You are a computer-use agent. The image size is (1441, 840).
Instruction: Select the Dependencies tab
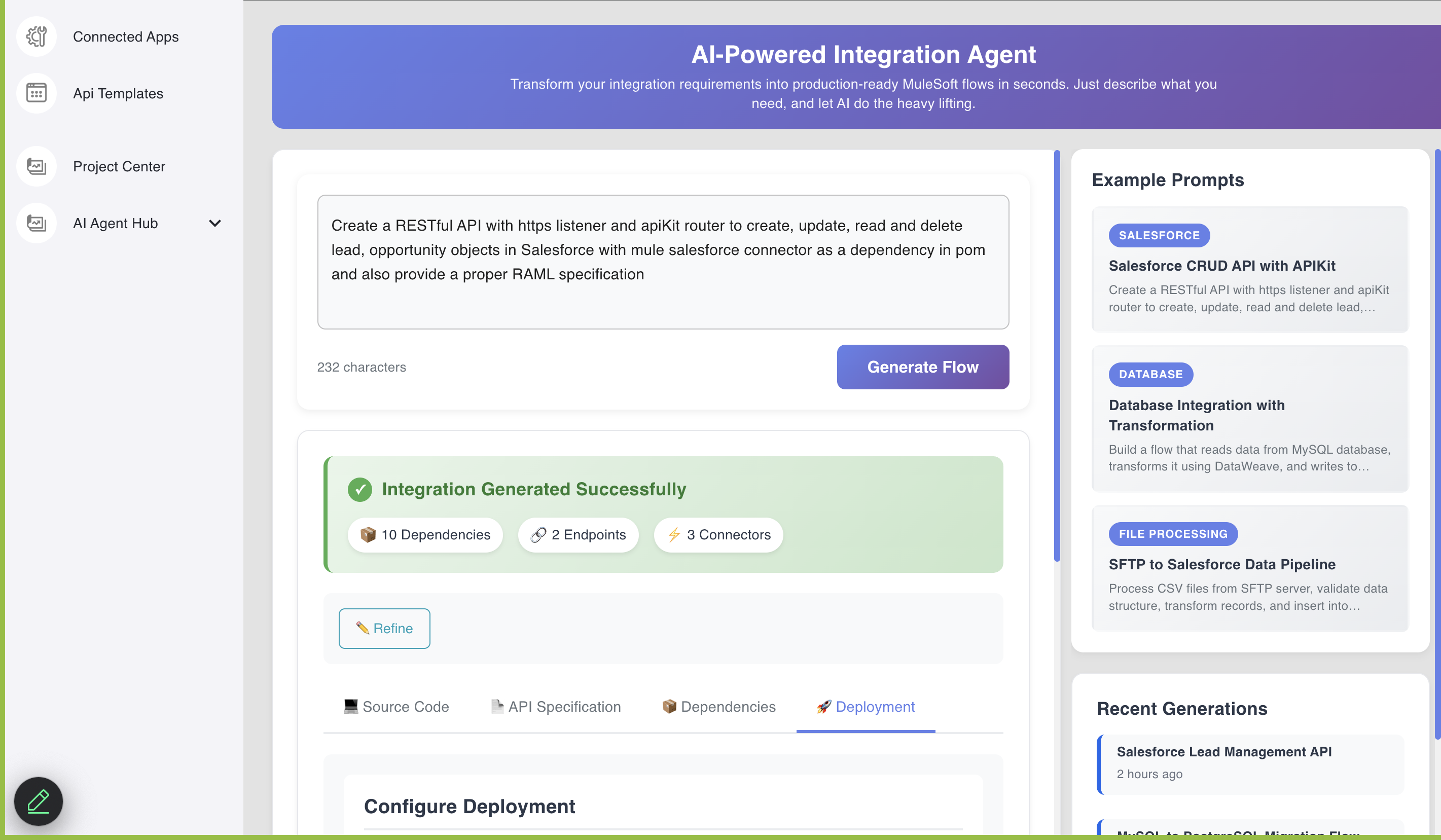click(x=718, y=707)
